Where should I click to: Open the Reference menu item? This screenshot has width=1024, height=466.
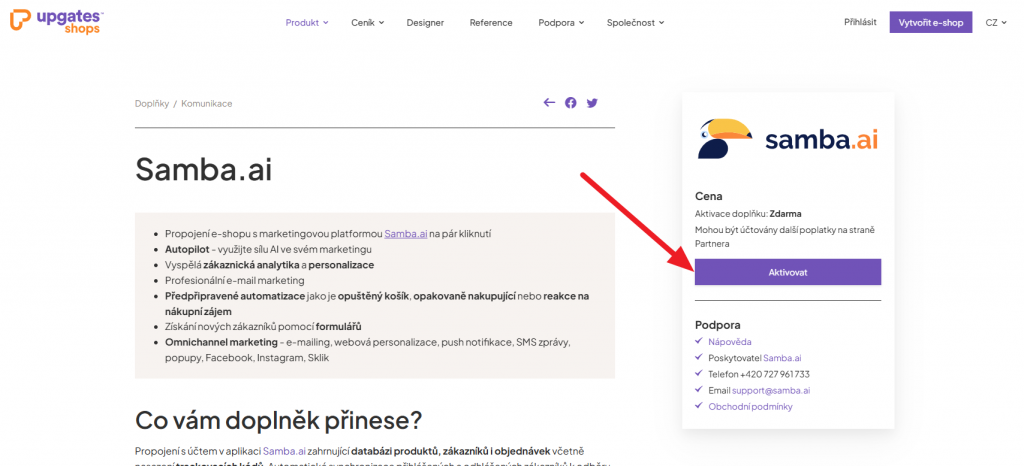coord(491,22)
